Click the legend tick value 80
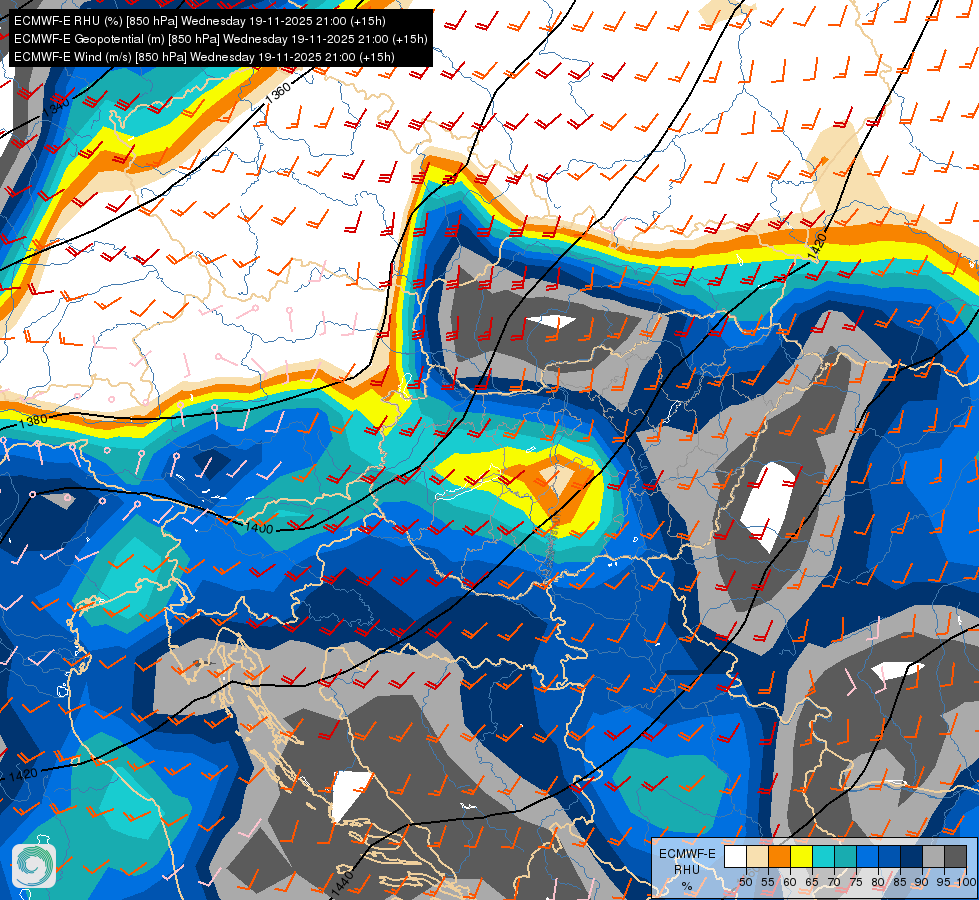The height and width of the screenshot is (900, 979). click(x=878, y=882)
